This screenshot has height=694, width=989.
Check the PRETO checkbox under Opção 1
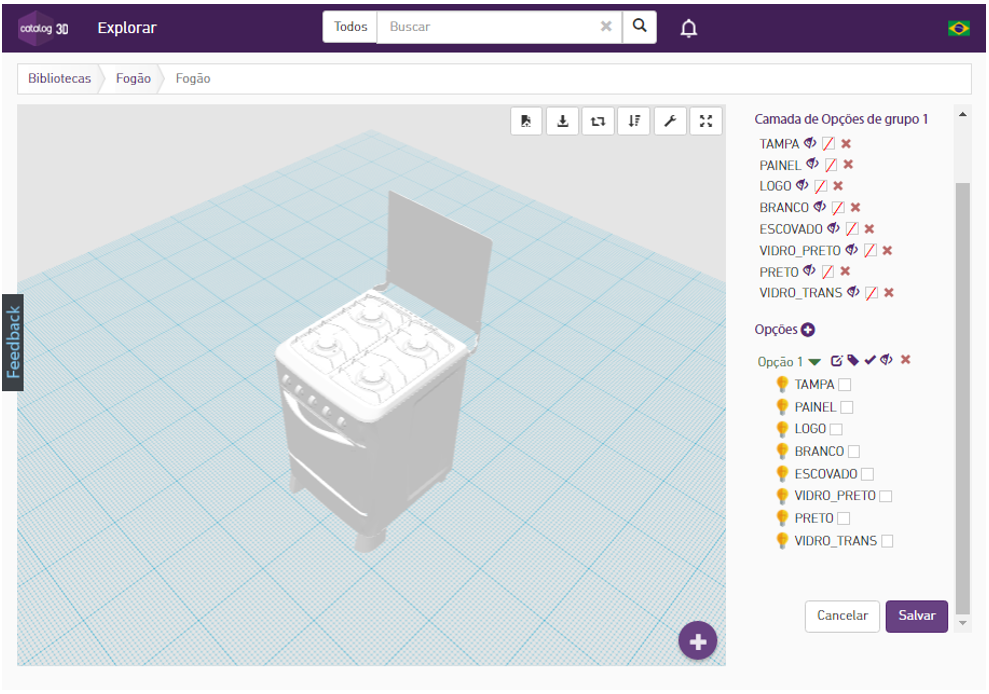843,519
